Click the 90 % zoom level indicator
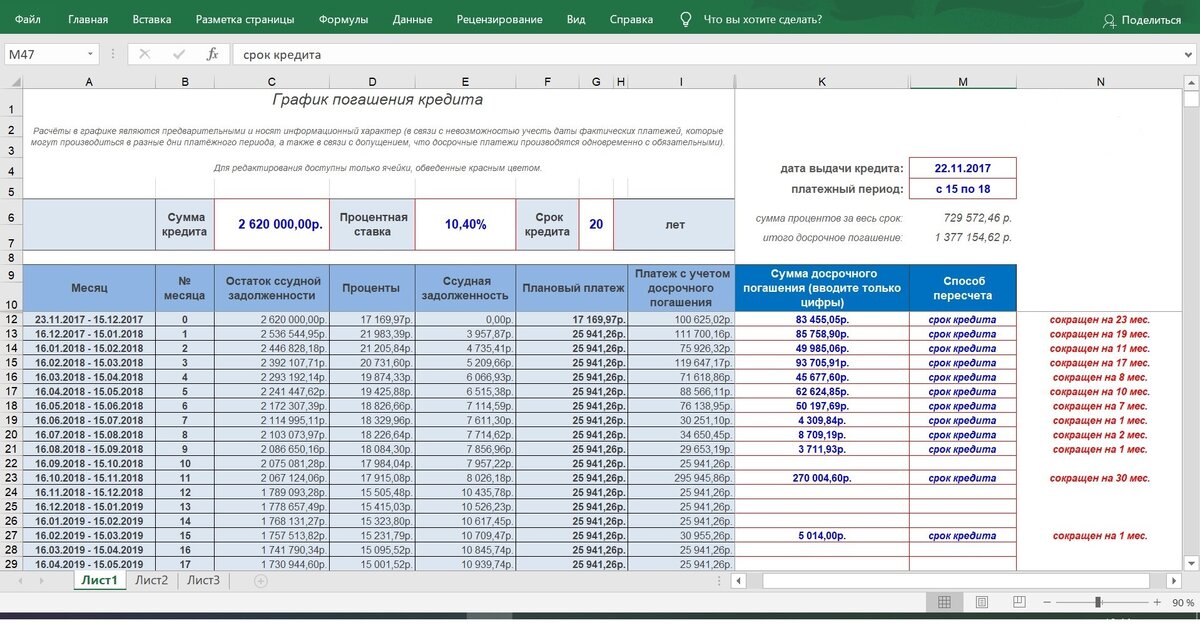1200x630 pixels. tap(1182, 602)
